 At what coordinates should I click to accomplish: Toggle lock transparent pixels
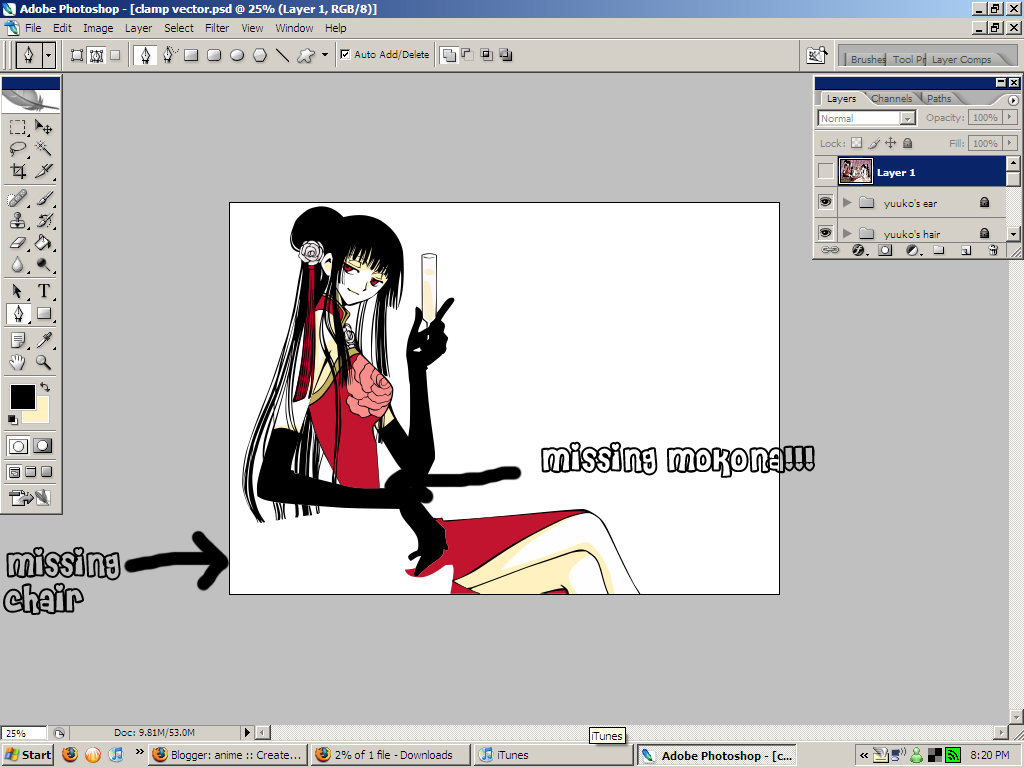coord(856,143)
